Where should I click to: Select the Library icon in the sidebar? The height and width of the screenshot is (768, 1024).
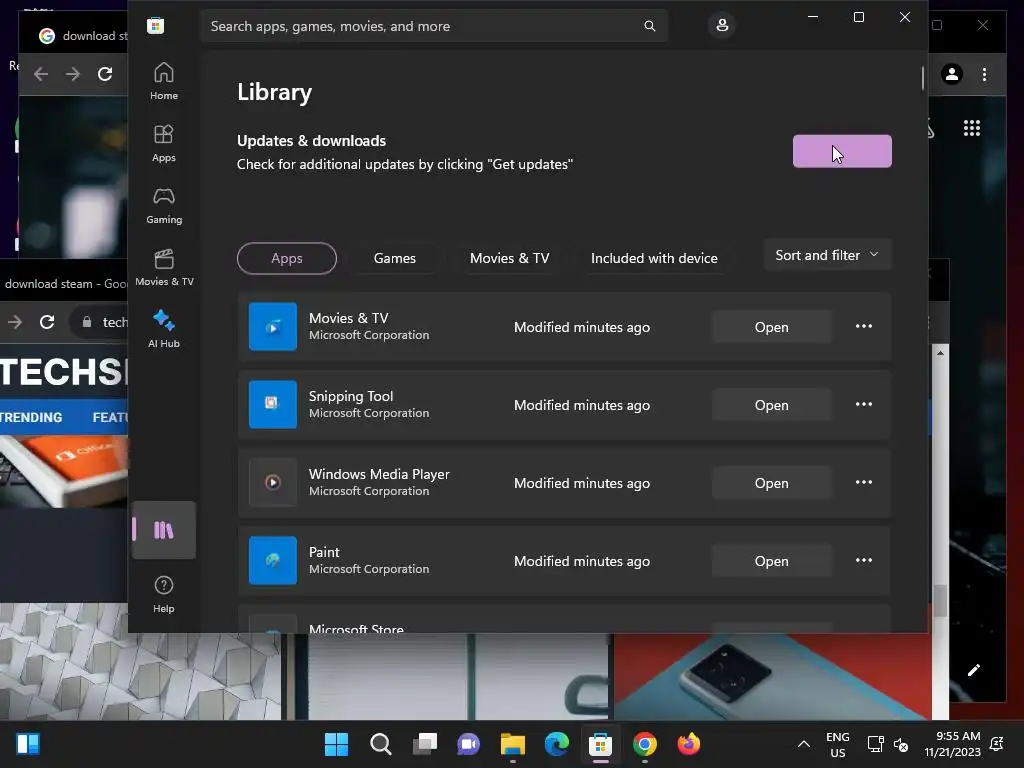(x=163, y=530)
